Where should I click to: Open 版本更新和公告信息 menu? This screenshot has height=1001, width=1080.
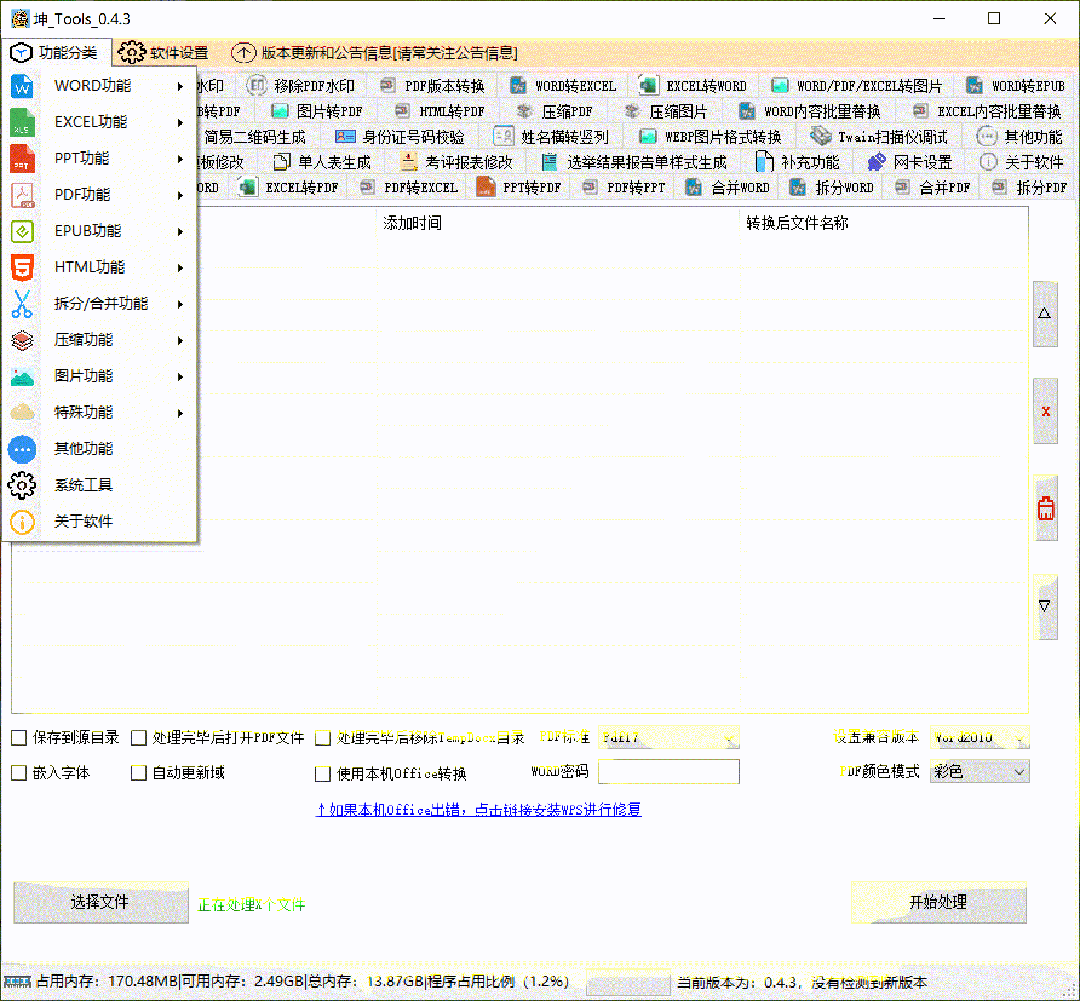tap(375, 52)
